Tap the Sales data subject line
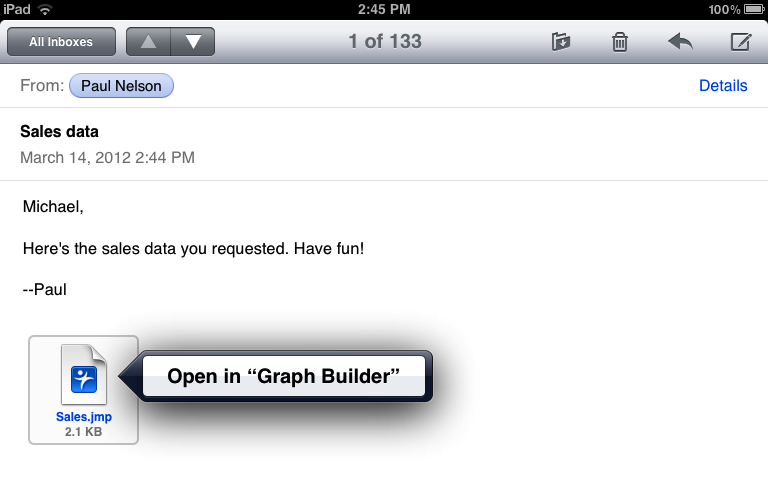This screenshot has width=768, height=487. coord(60,132)
